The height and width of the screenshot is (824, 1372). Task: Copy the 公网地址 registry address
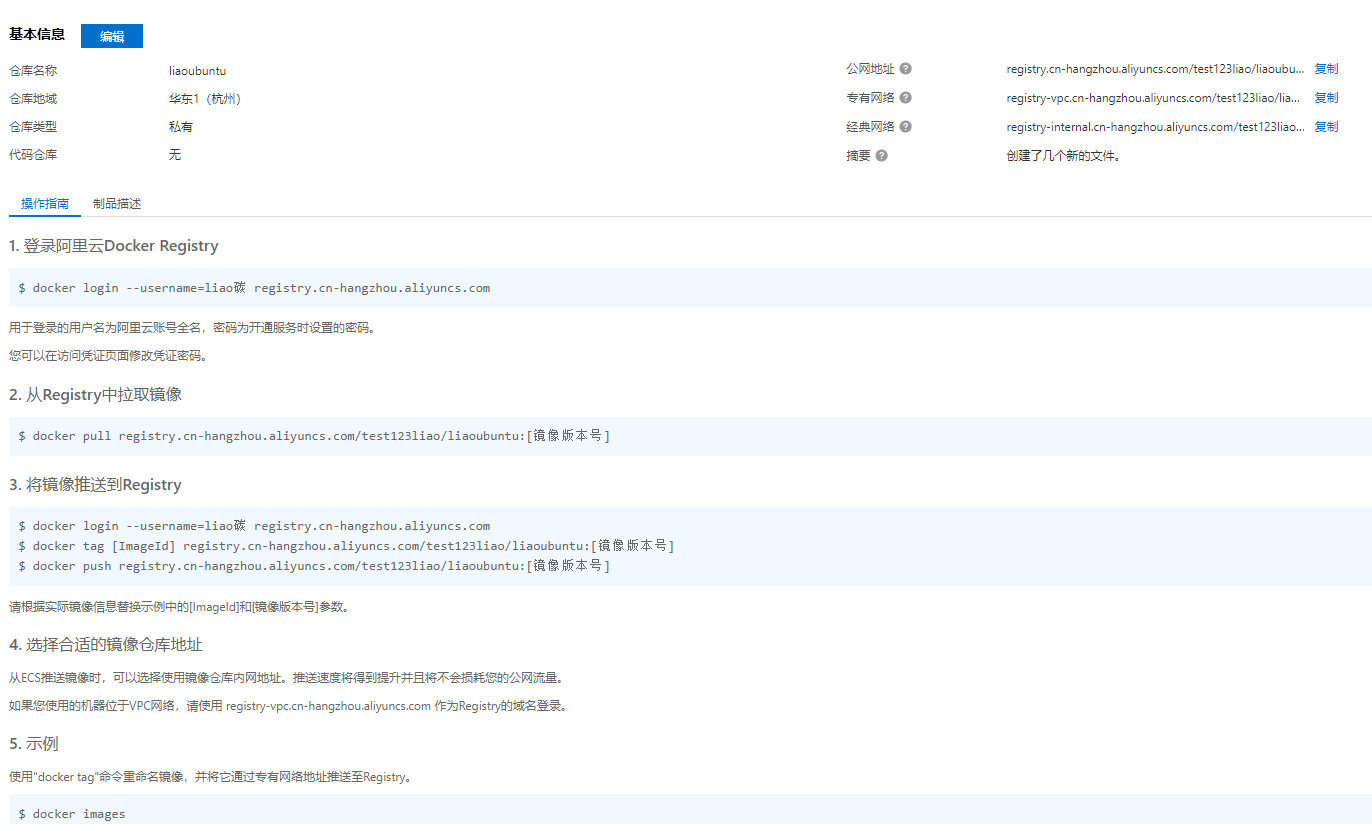point(1325,68)
